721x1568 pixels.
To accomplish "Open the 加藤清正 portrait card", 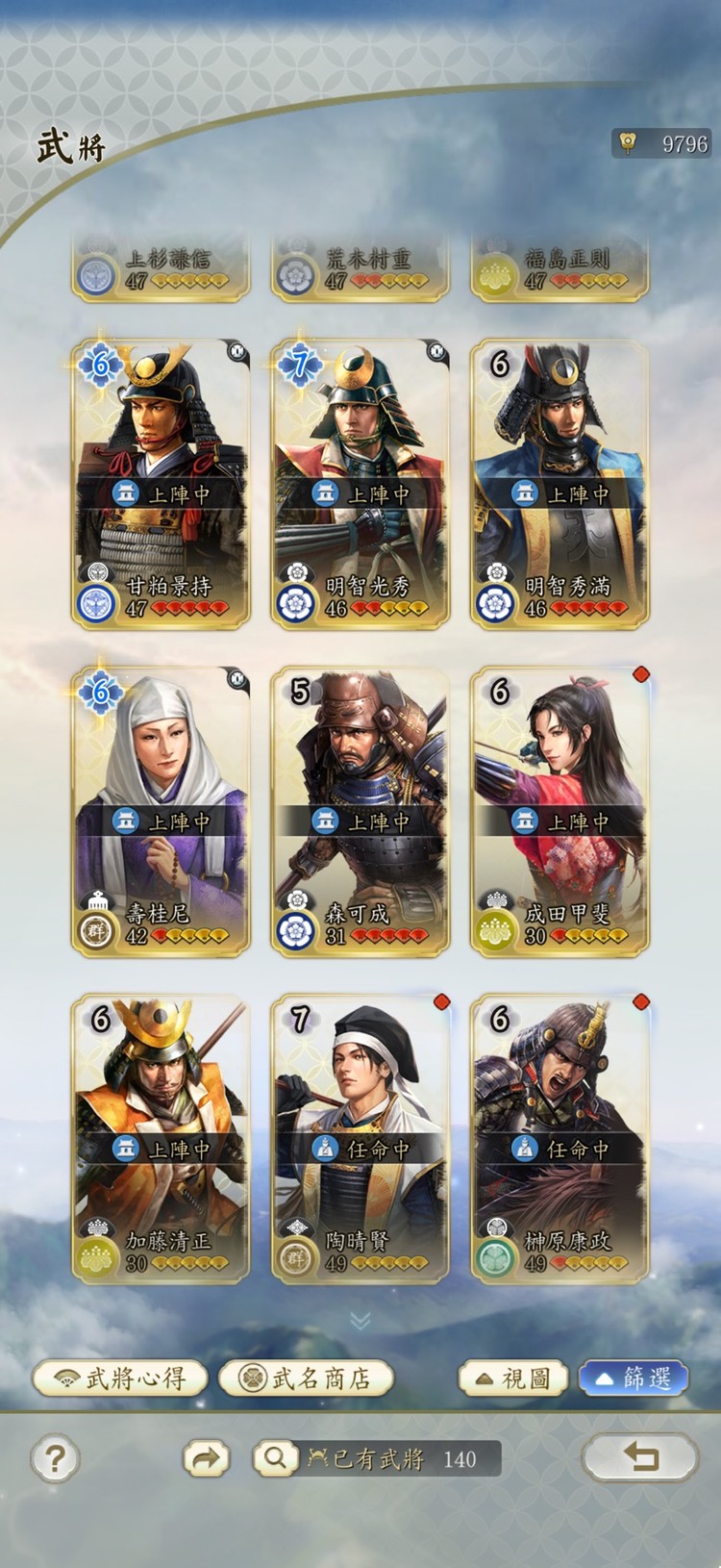I will pyautogui.click(x=161, y=1139).
